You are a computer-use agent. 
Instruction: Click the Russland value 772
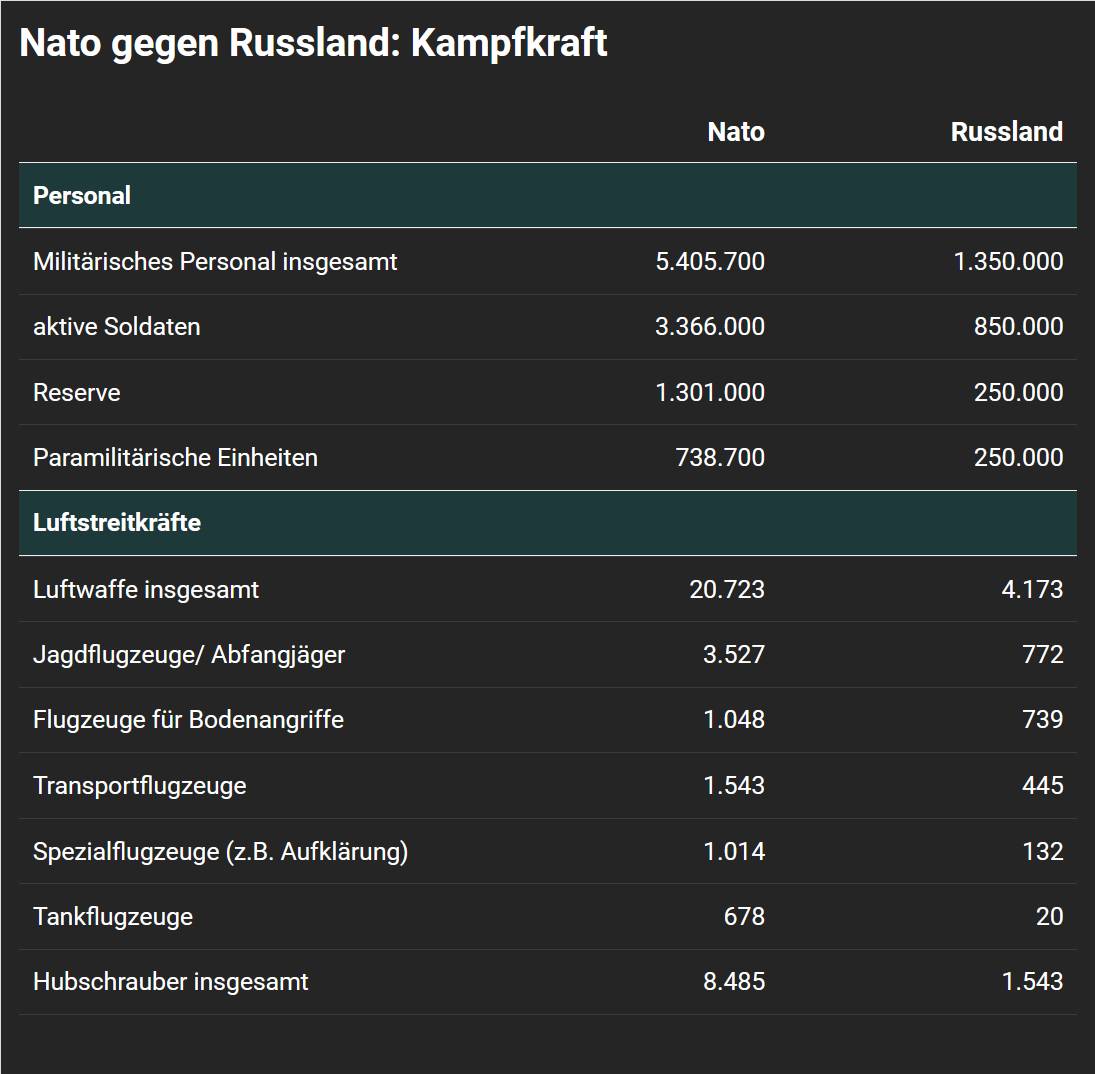tap(1043, 655)
